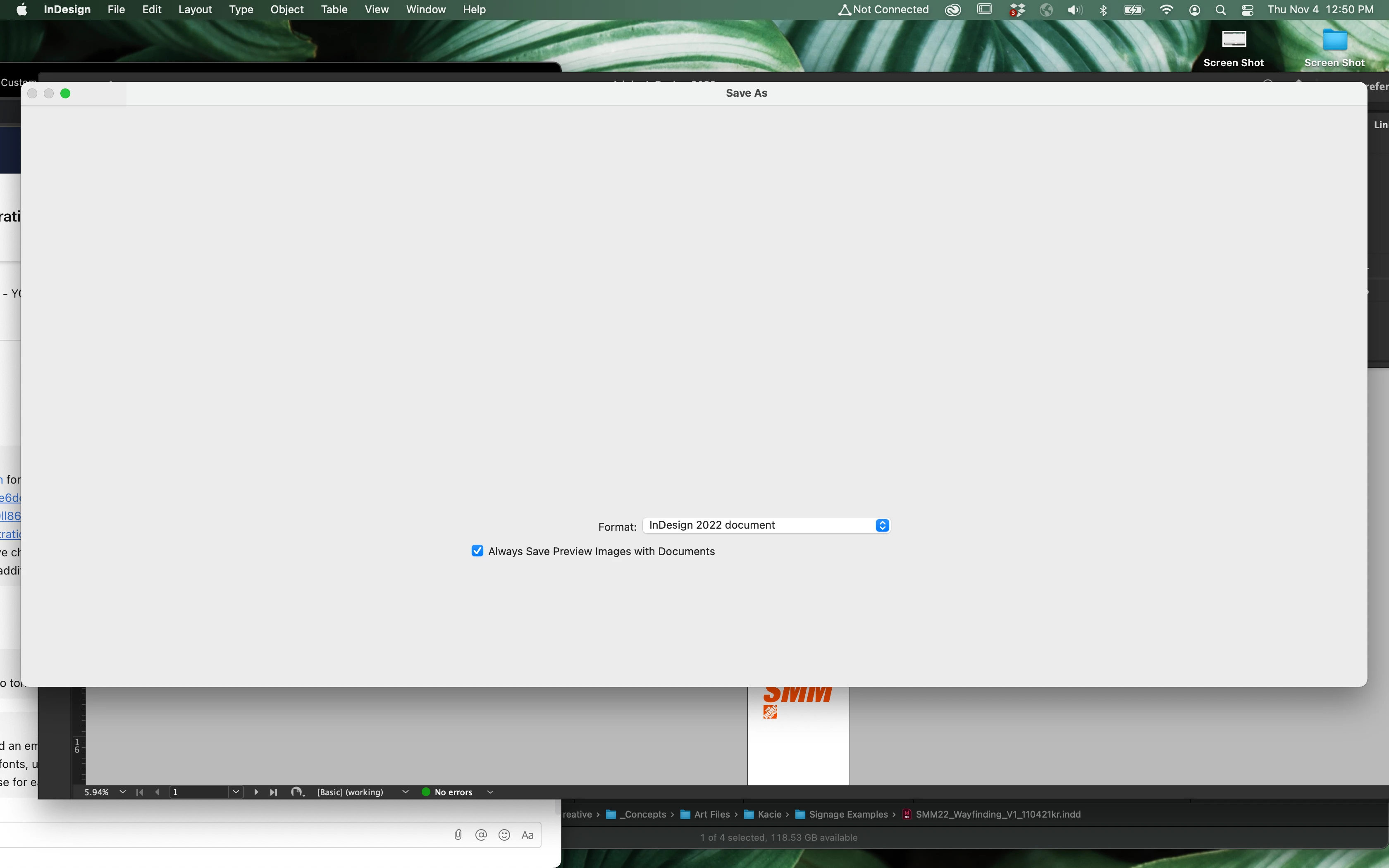The height and width of the screenshot is (868, 1389).
Task: Open the Layout menu
Action: [x=195, y=10]
